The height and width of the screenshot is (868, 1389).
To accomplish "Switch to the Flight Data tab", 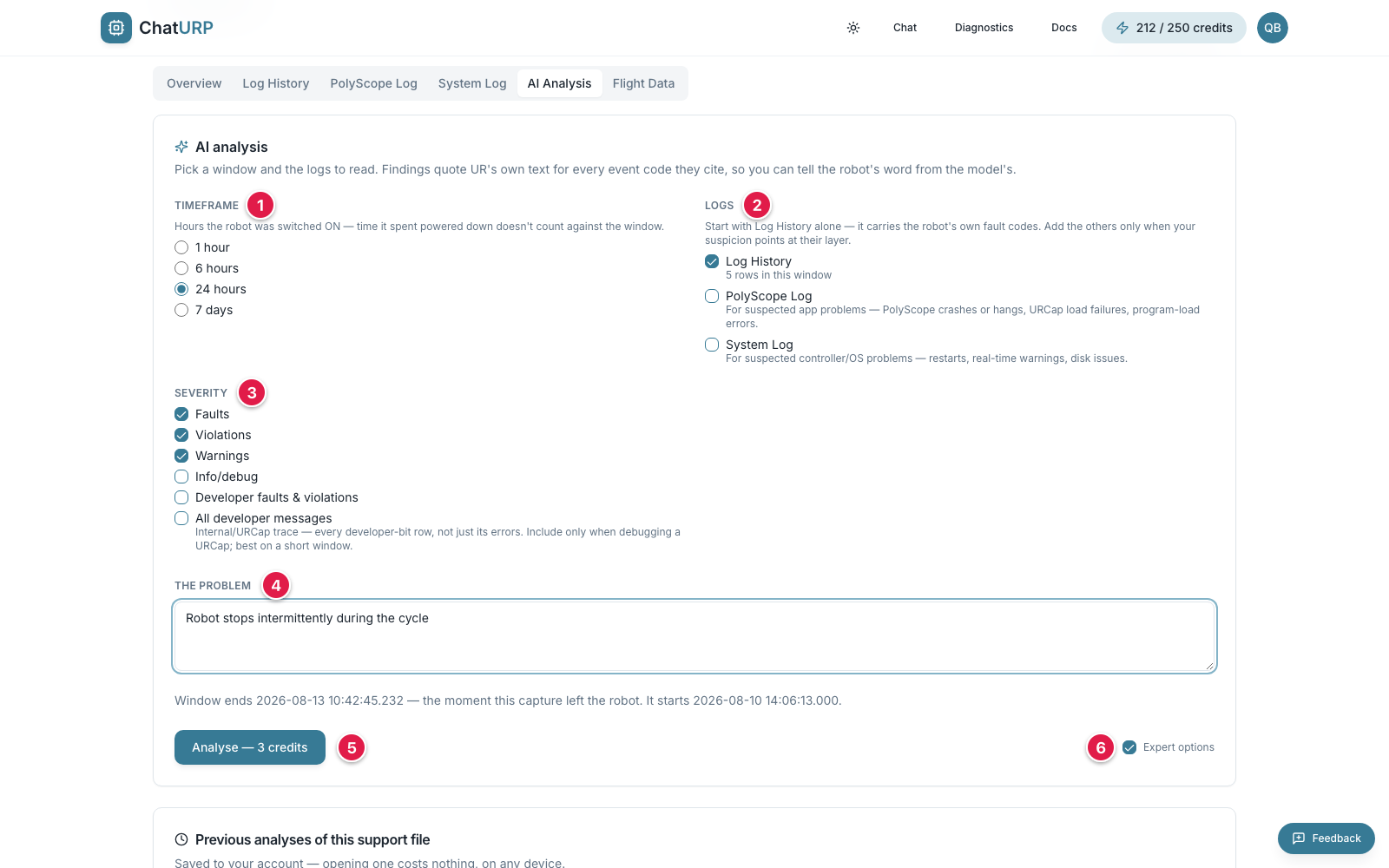I will [x=643, y=83].
